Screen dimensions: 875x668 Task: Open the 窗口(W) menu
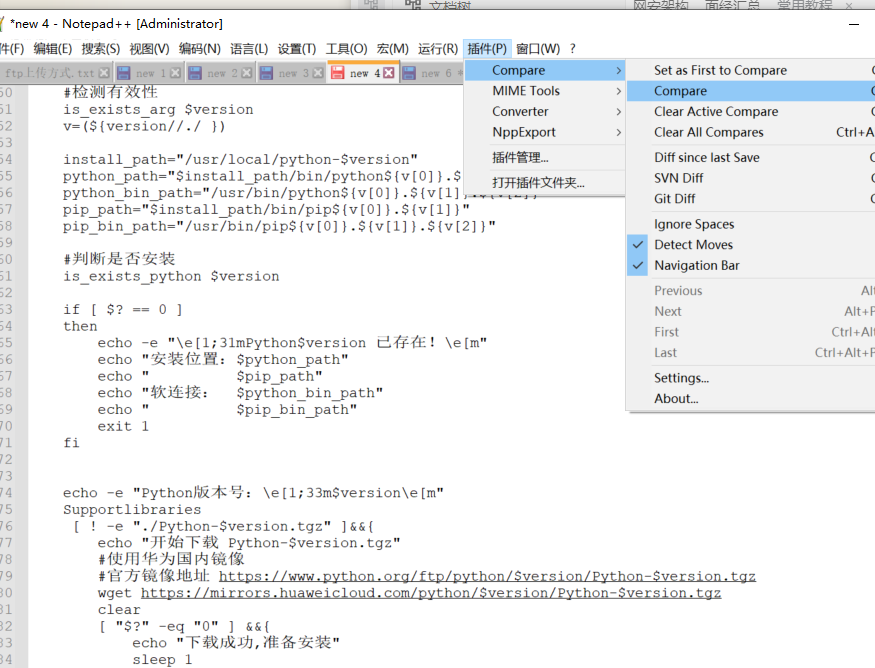tap(540, 48)
